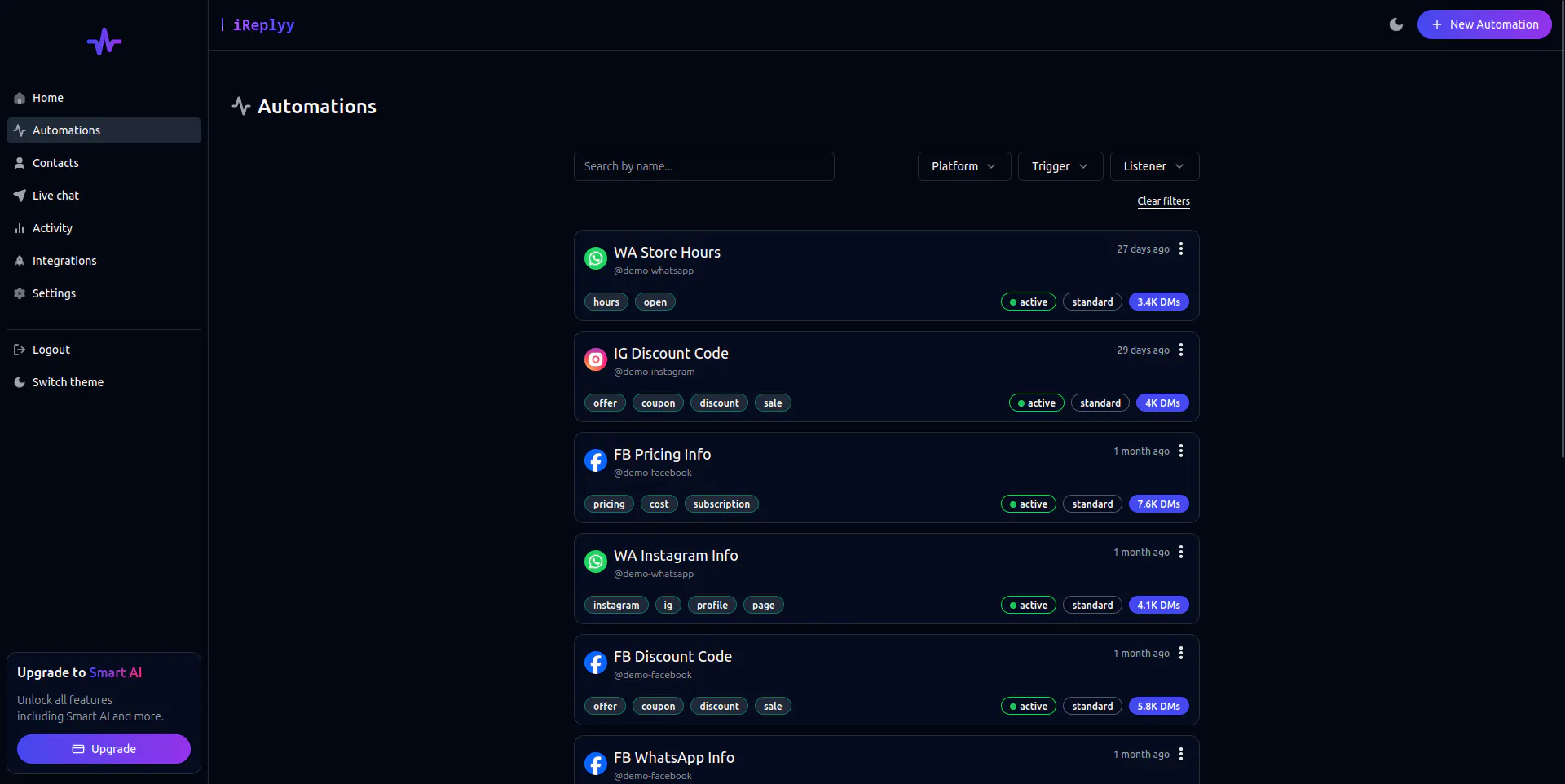Click the iReplyy brand title

point(263,25)
